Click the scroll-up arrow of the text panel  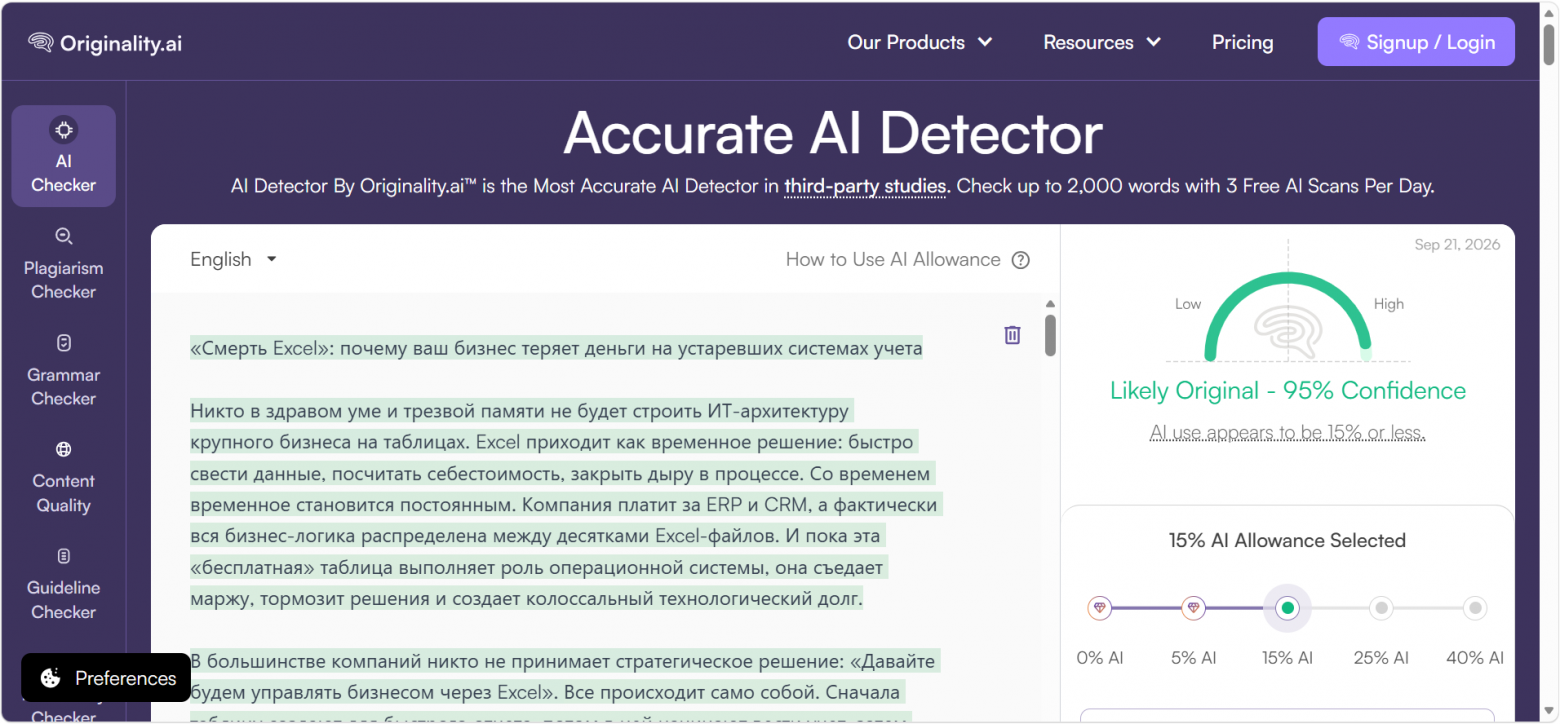coord(1050,304)
